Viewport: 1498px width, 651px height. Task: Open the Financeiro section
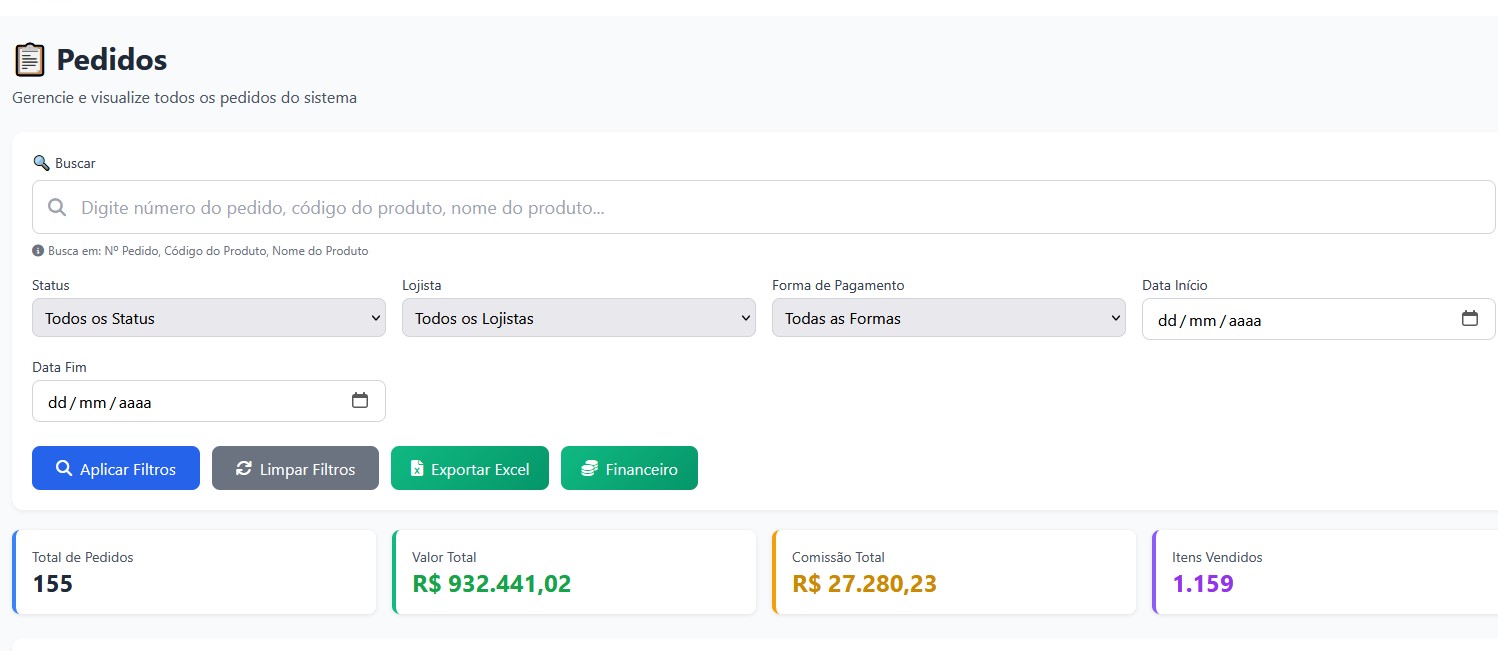pyautogui.click(x=629, y=467)
